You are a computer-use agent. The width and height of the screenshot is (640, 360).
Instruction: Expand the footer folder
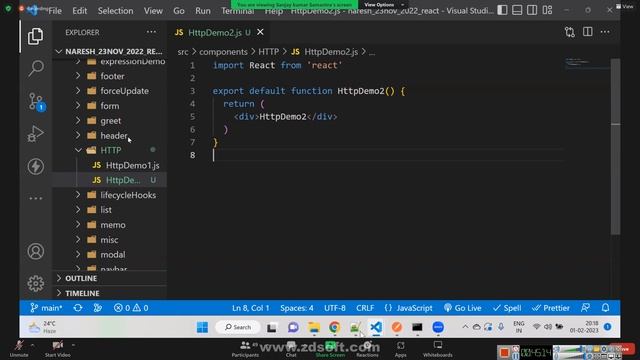pyautogui.click(x=109, y=76)
